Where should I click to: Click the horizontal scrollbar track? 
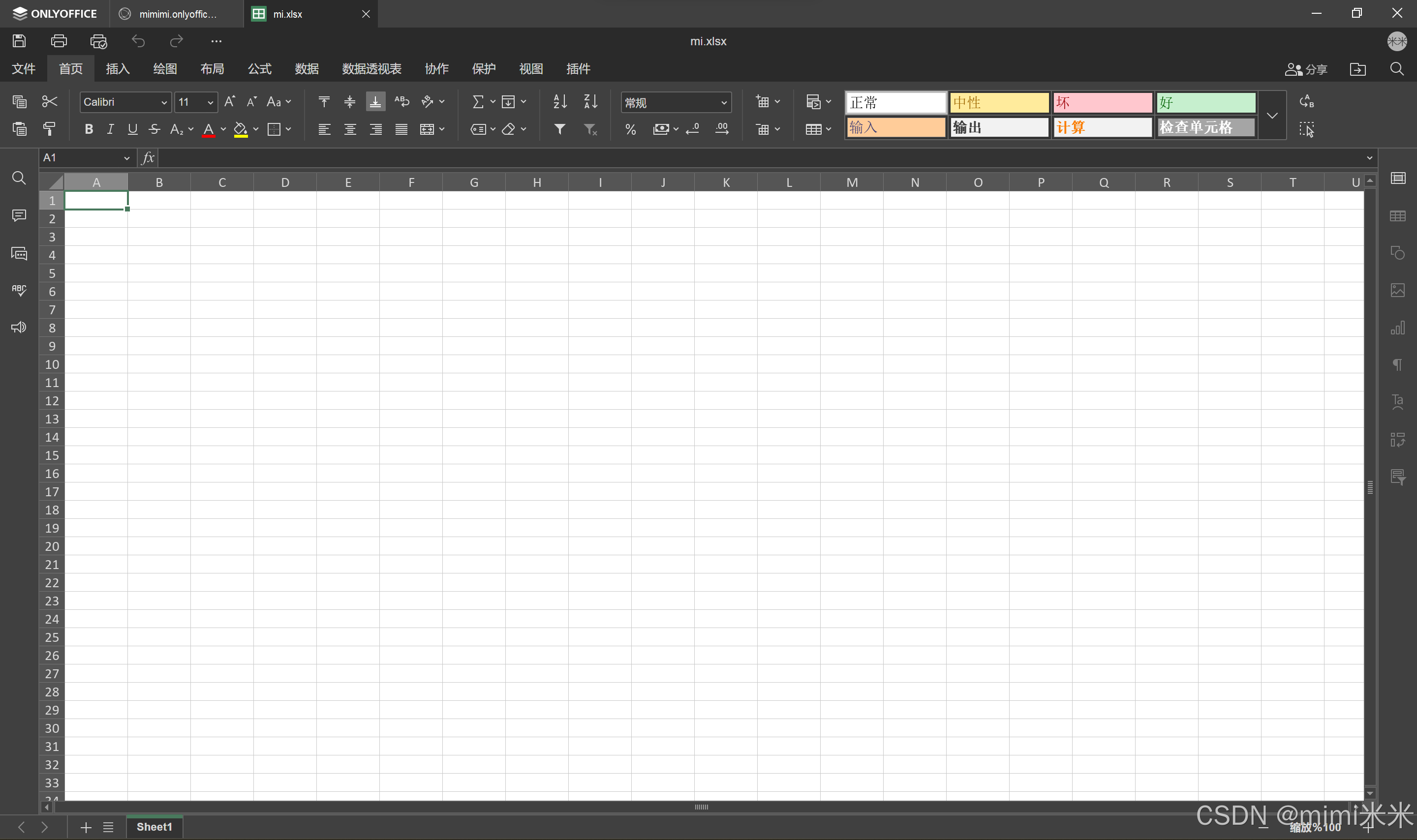[x=702, y=807]
